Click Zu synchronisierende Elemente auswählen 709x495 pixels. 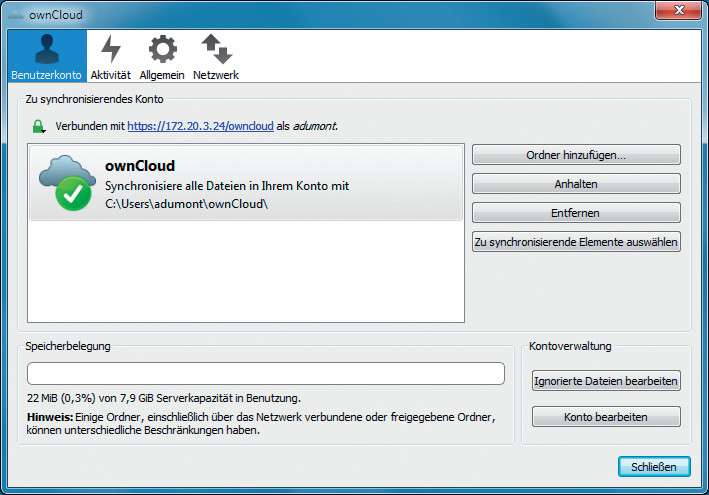576,242
